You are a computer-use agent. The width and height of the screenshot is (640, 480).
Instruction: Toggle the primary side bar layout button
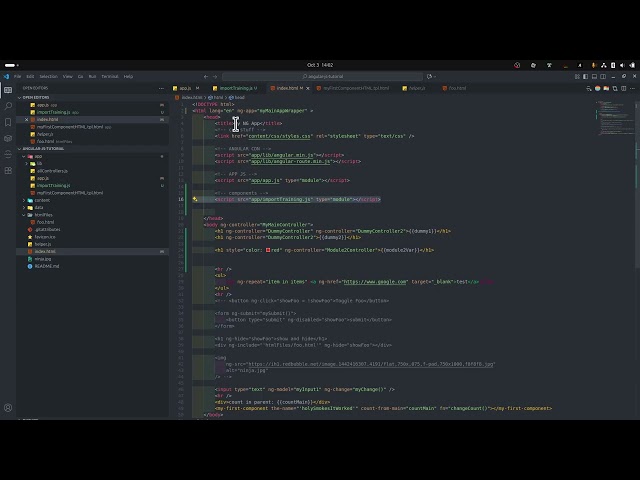coord(586,76)
